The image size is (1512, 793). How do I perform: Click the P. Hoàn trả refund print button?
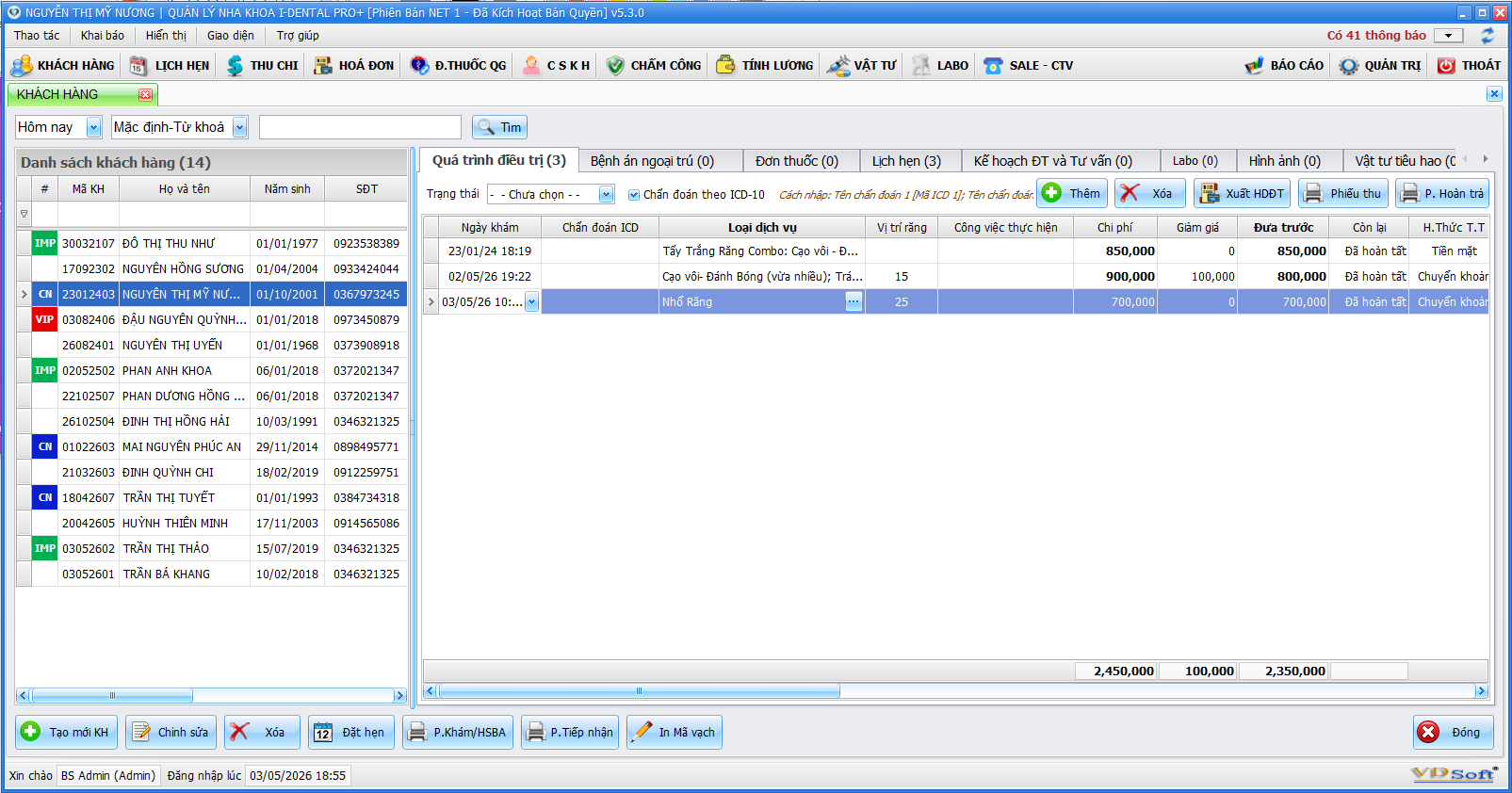1442,193
